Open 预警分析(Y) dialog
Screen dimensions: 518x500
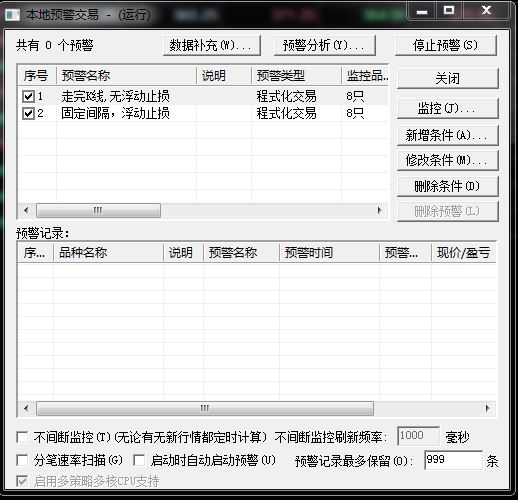325,45
